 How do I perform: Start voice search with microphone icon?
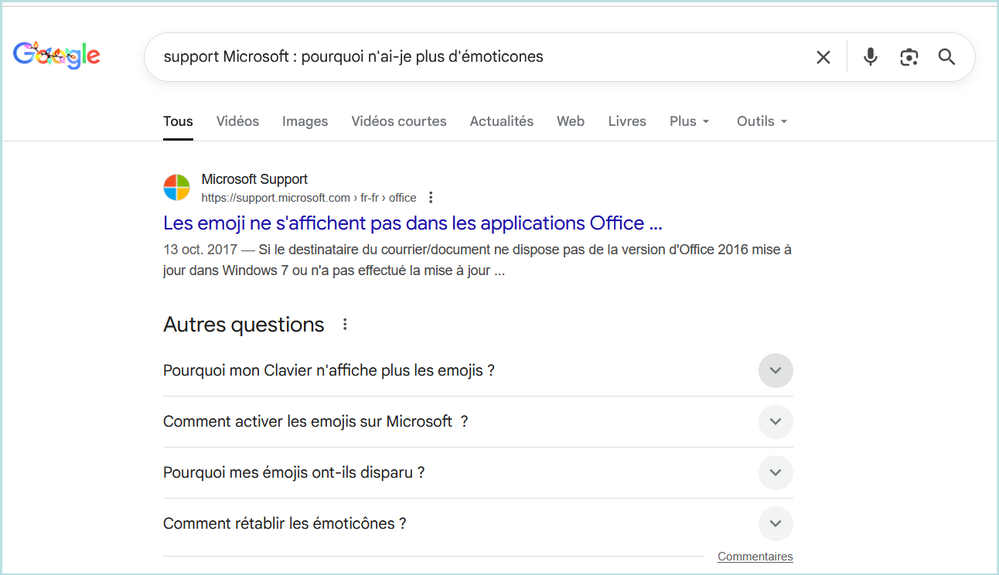(x=870, y=57)
